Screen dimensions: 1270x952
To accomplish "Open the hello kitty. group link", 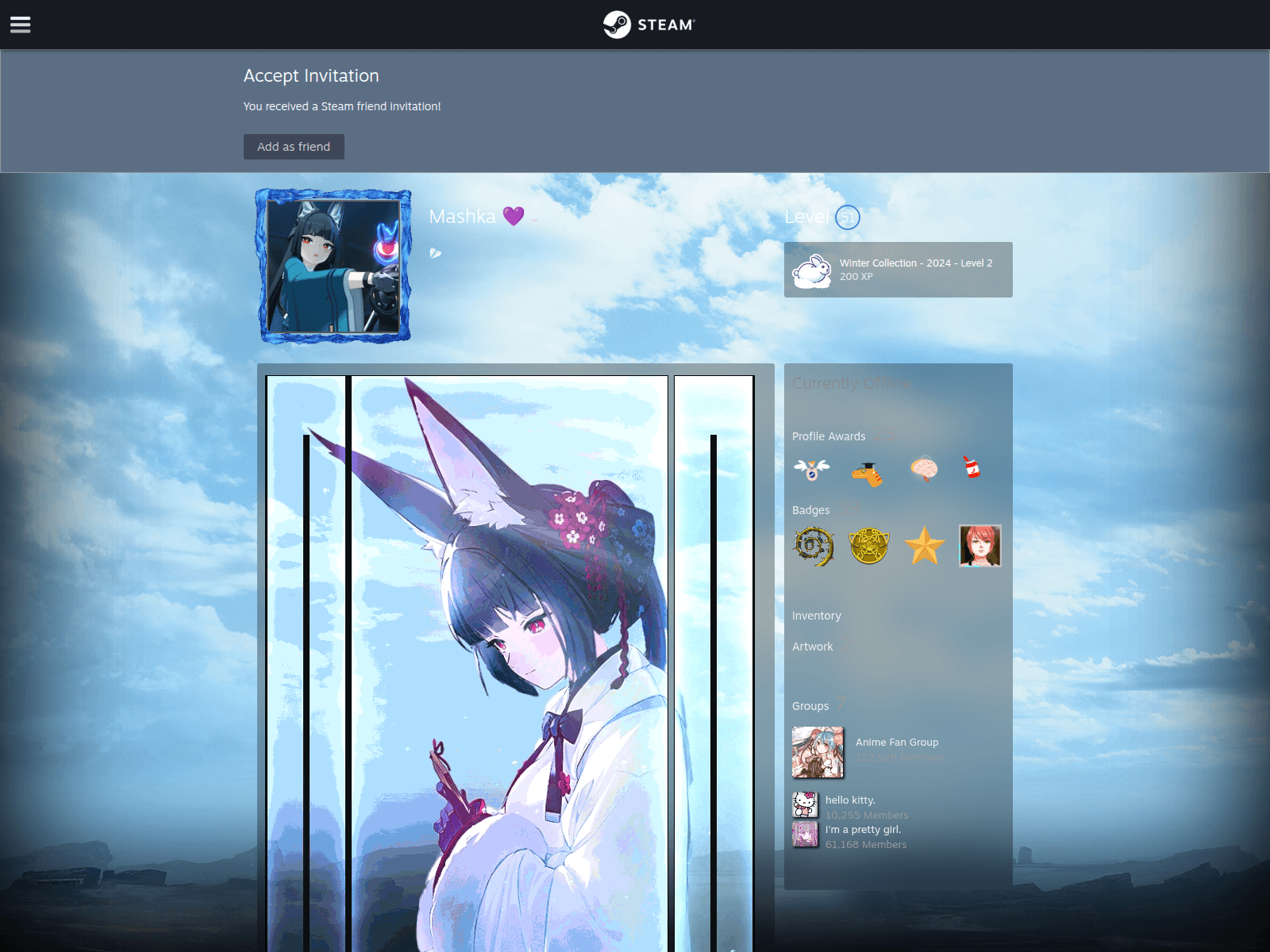I will pos(850,800).
